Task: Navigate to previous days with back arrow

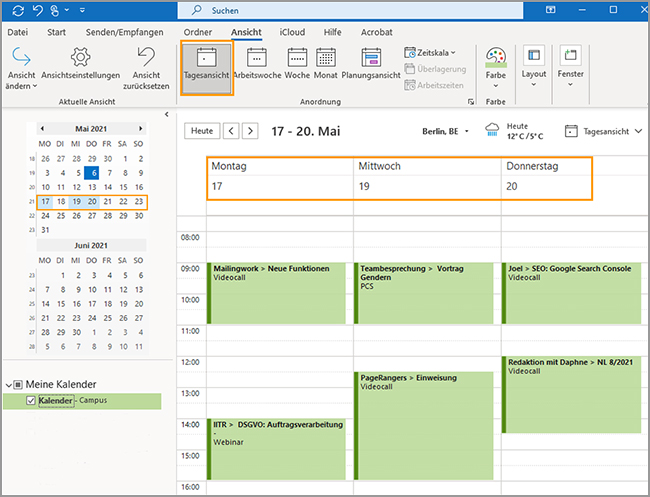Action: [x=231, y=131]
